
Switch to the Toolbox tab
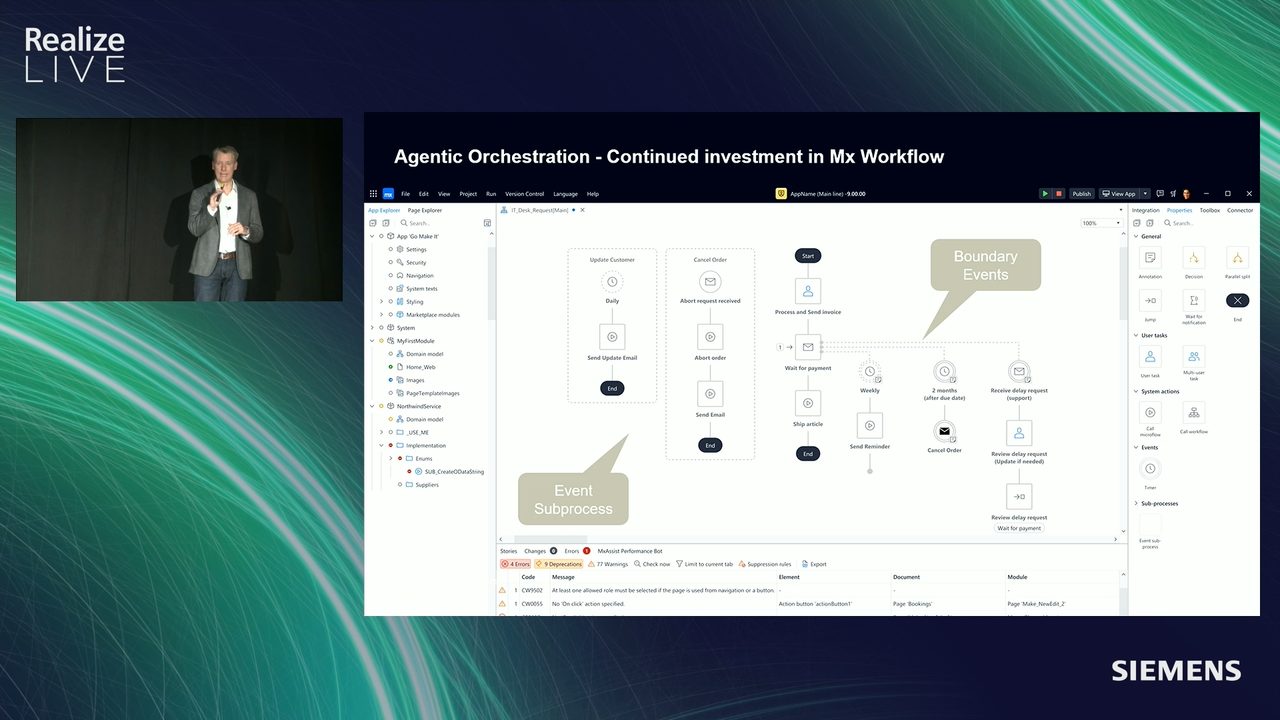click(x=1210, y=210)
